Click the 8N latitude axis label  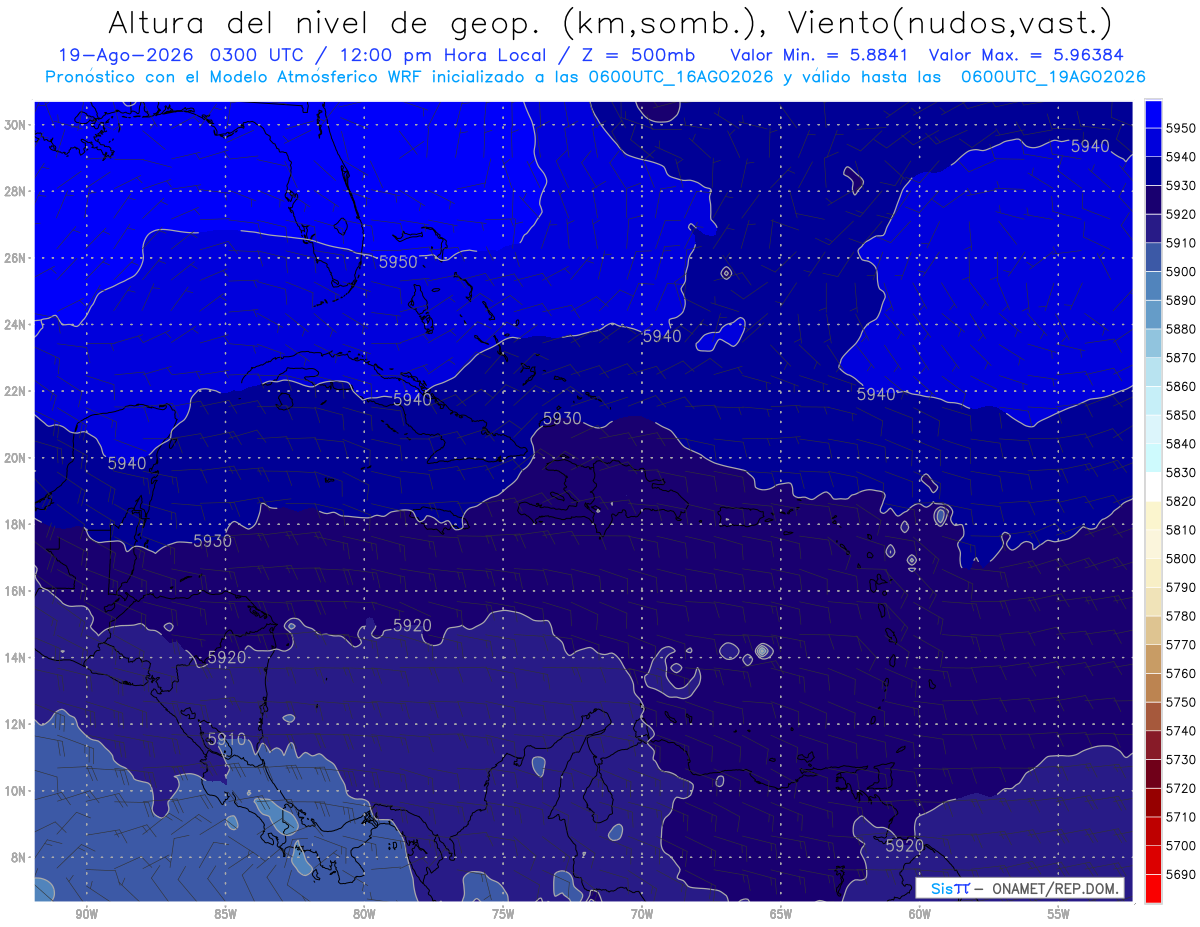(18, 857)
